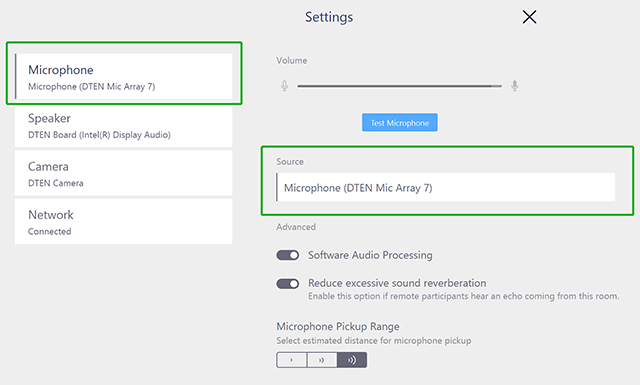Click the high-volume microphone icon
This screenshot has width=640, height=385.
coord(515,86)
